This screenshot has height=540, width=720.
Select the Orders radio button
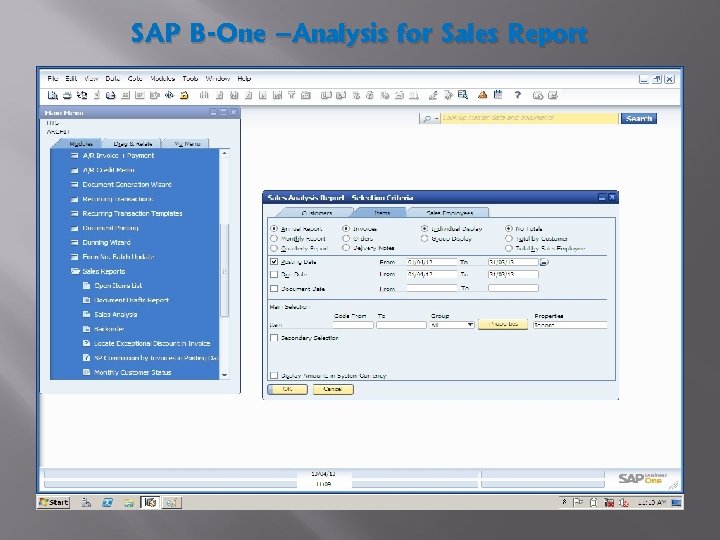(x=346, y=238)
